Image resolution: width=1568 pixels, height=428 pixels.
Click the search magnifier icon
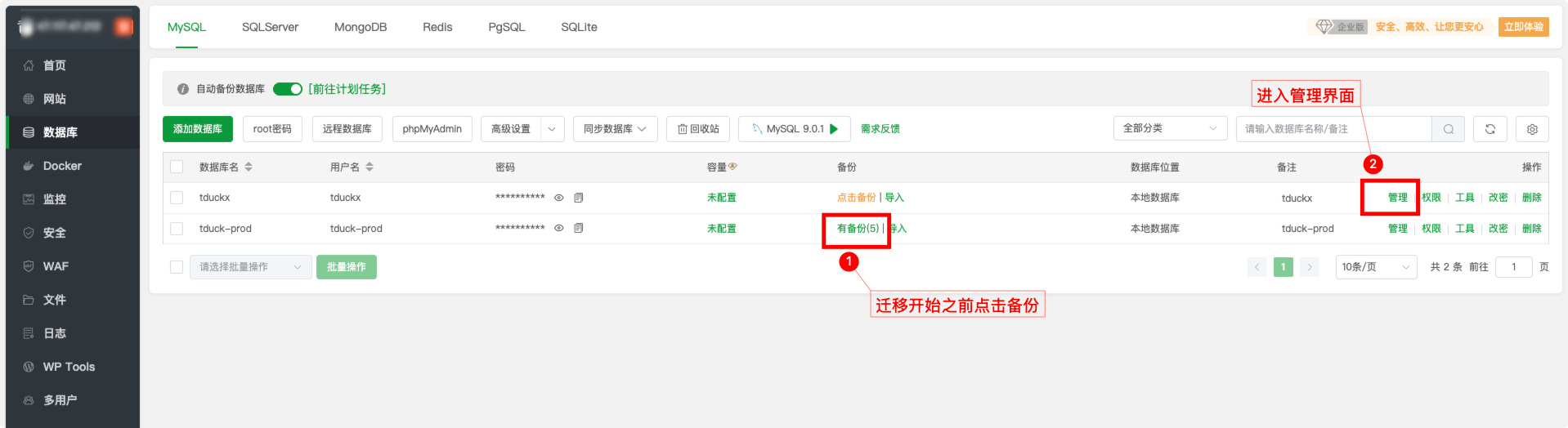[1449, 129]
